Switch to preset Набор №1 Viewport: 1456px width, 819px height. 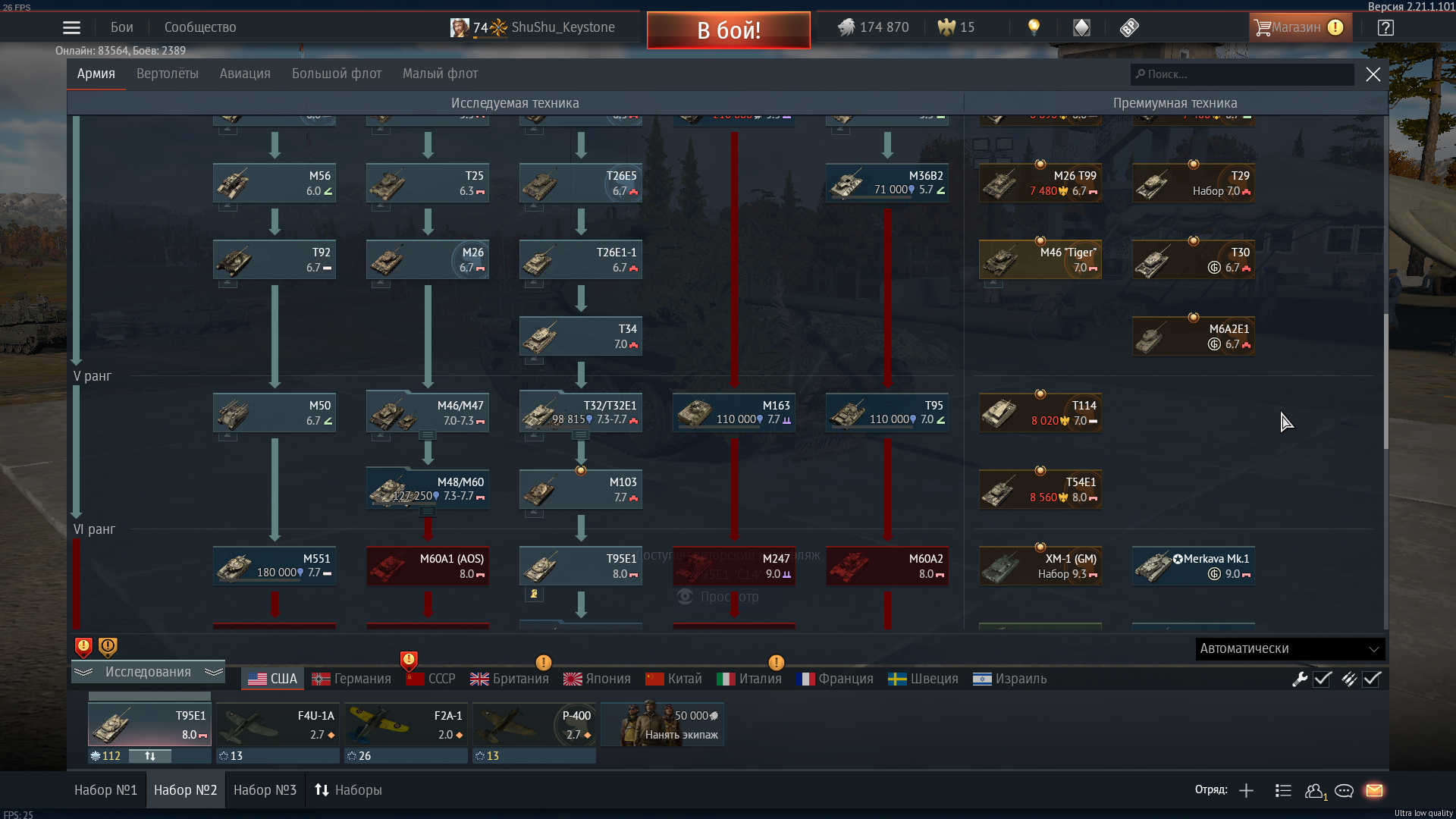(x=106, y=790)
